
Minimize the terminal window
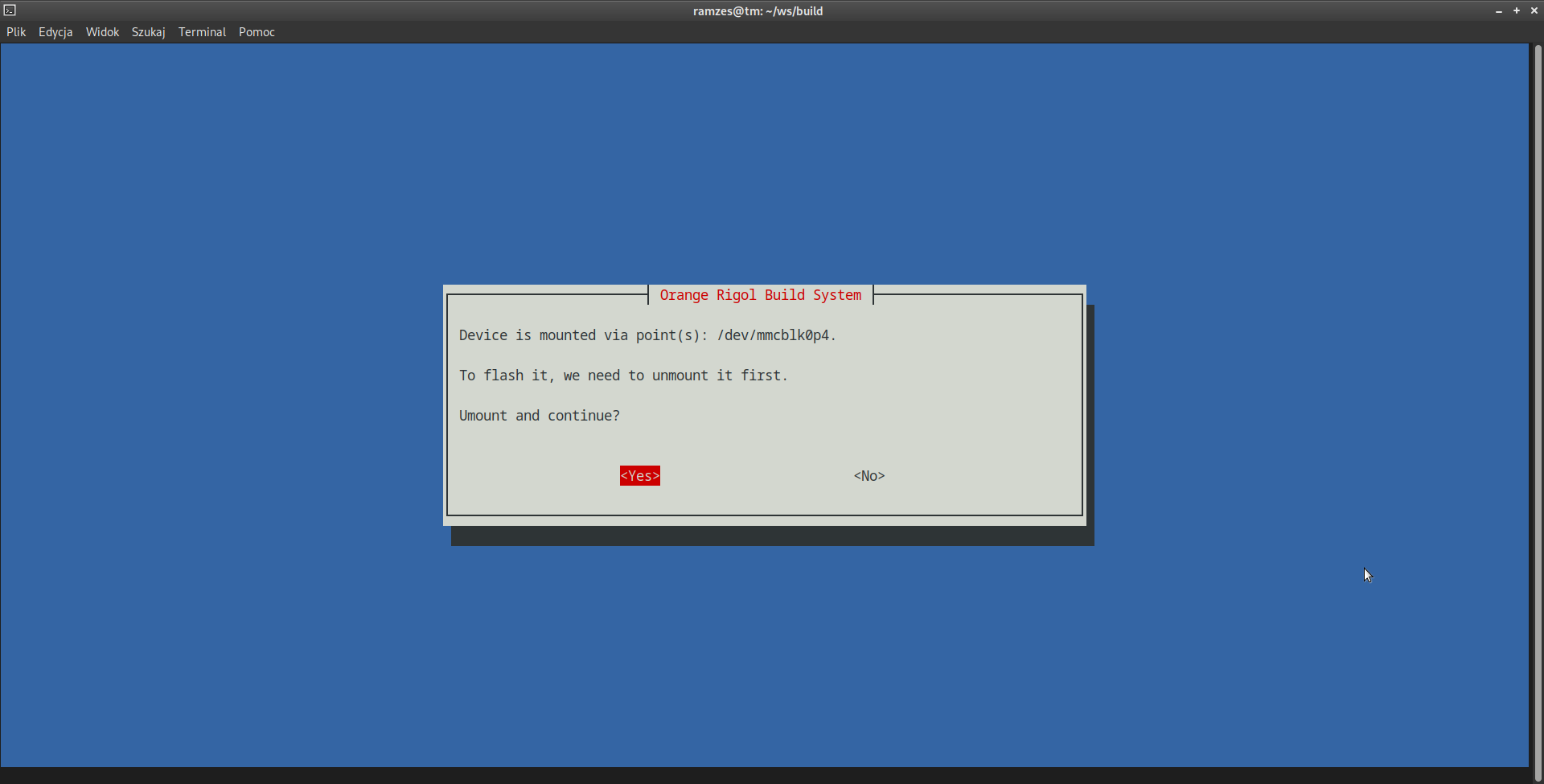[1499, 11]
